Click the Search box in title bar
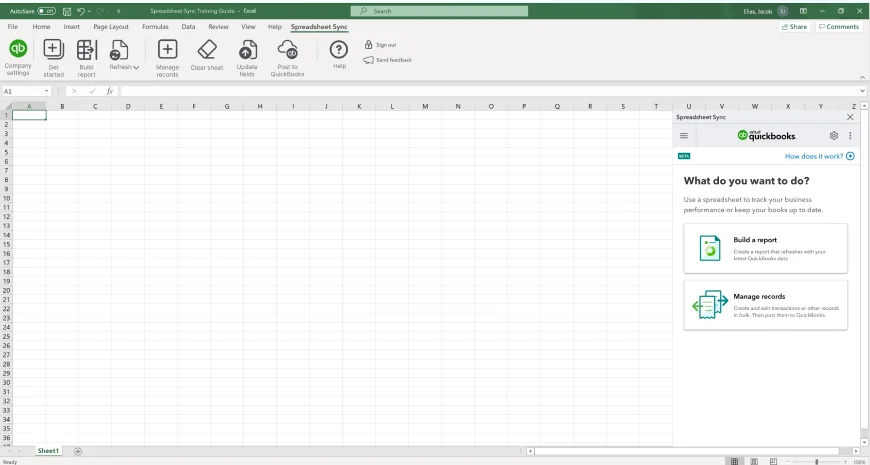 tap(439, 11)
